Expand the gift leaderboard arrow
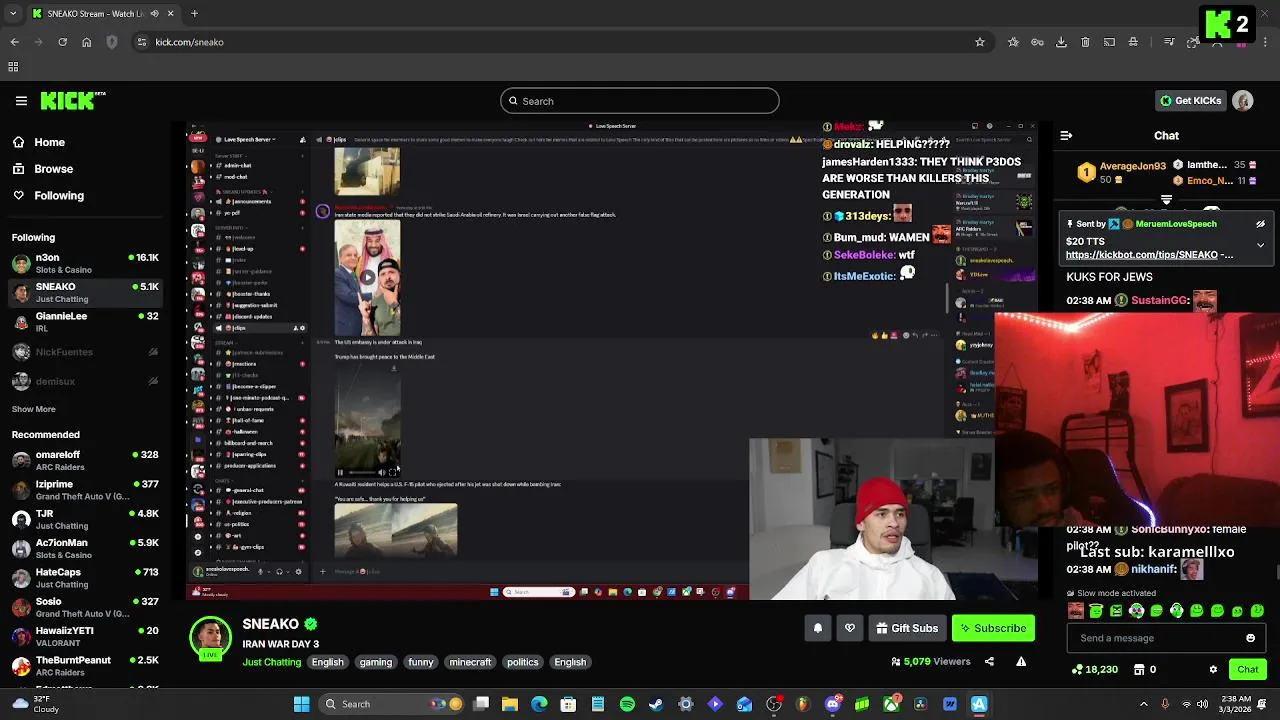The width and height of the screenshot is (1280, 720). click(x=1166, y=201)
